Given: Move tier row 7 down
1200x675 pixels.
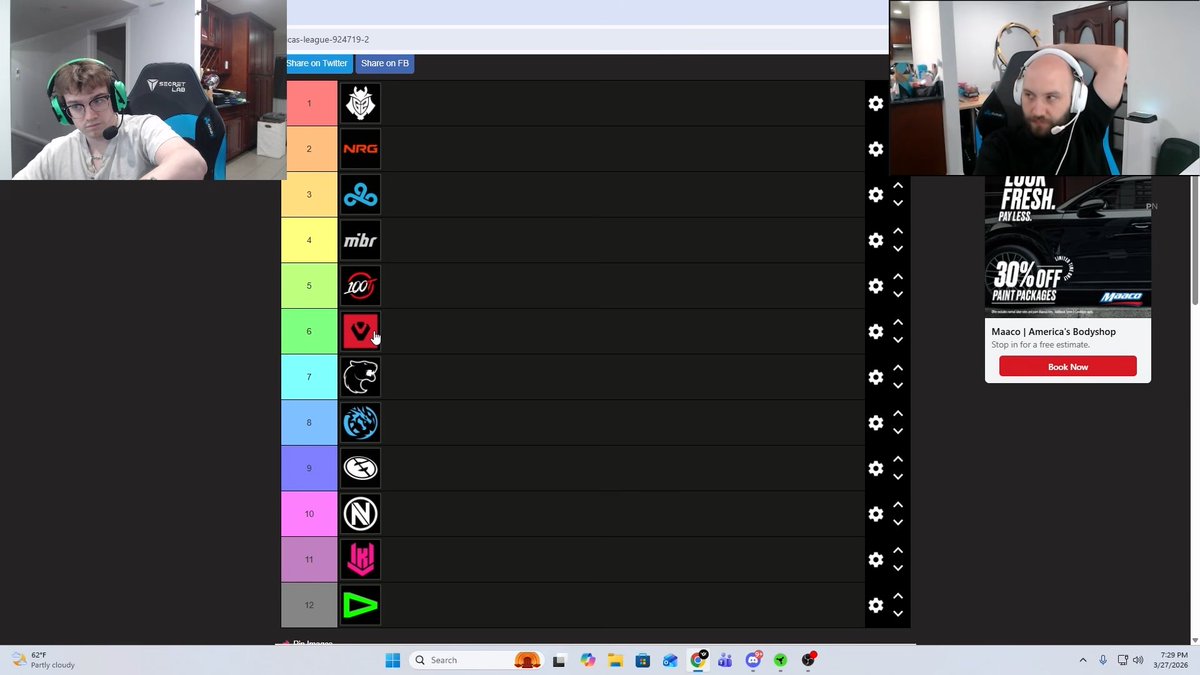Looking at the screenshot, I should point(898,386).
